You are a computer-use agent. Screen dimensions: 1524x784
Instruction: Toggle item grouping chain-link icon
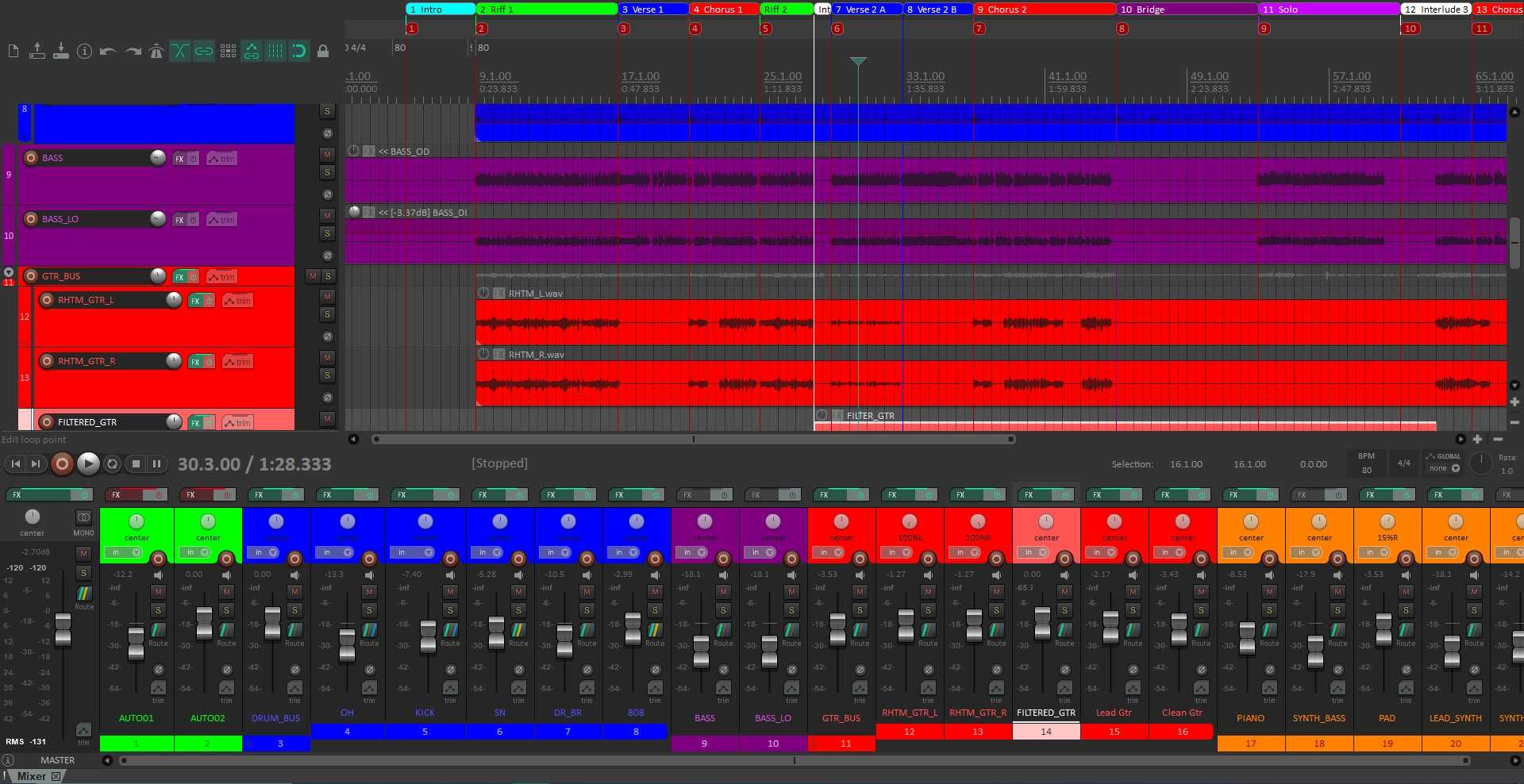click(204, 52)
